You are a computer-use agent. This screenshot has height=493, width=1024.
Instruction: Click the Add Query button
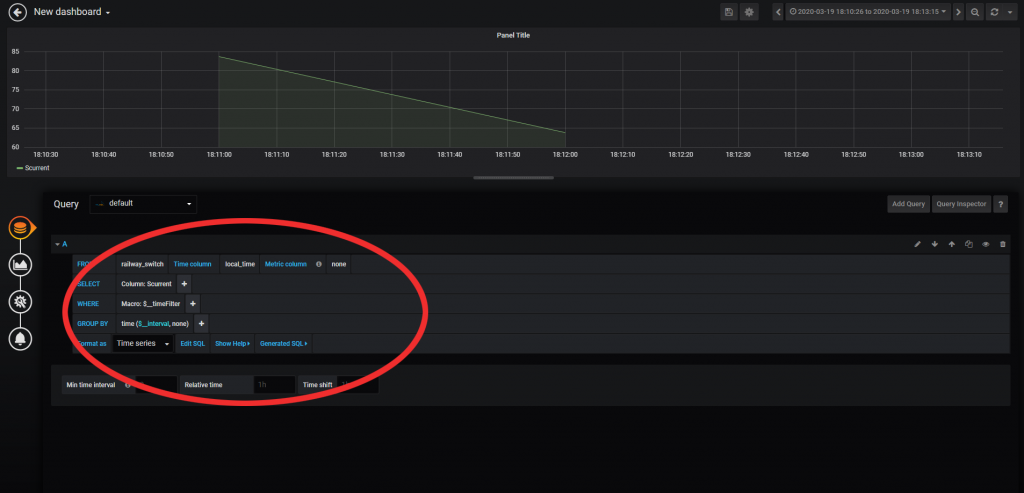point(908,204)
